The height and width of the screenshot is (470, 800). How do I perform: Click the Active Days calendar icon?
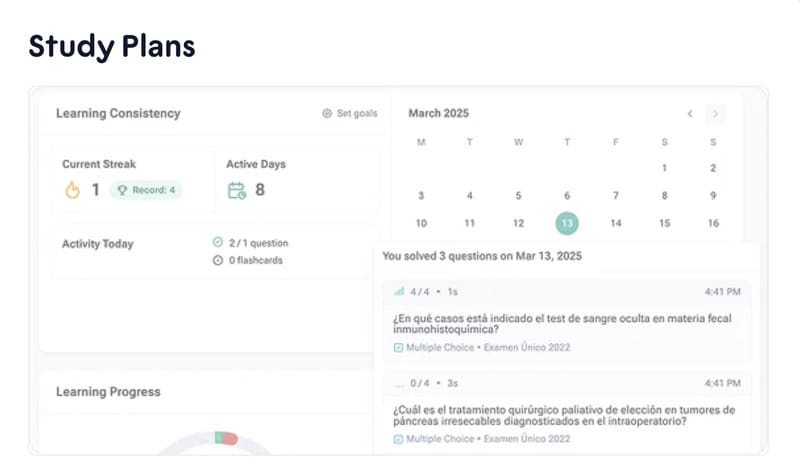pyautogui.click(x=236, y=190)
